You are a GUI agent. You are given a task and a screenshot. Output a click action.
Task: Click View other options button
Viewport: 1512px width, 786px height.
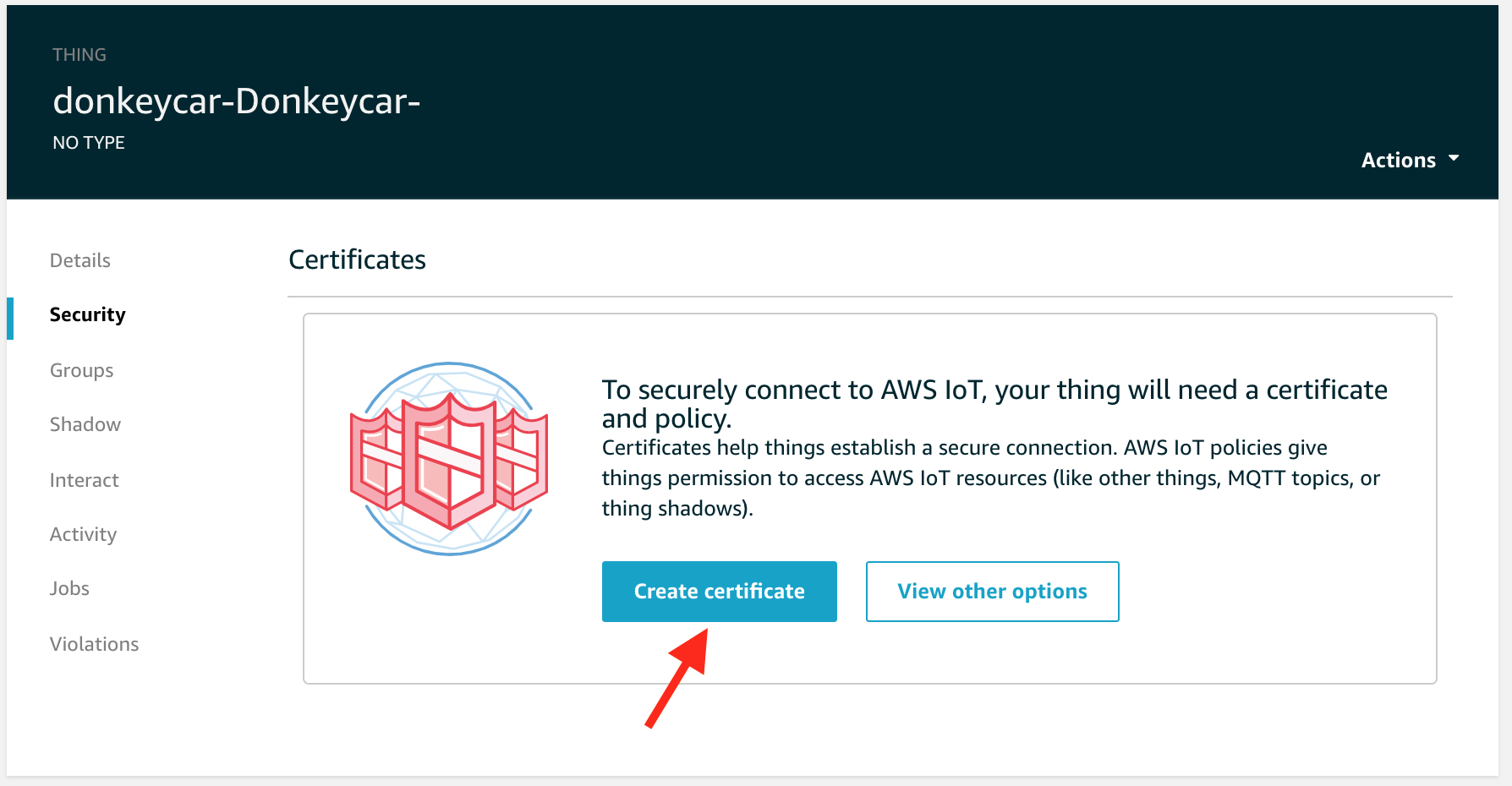(992, 592)
